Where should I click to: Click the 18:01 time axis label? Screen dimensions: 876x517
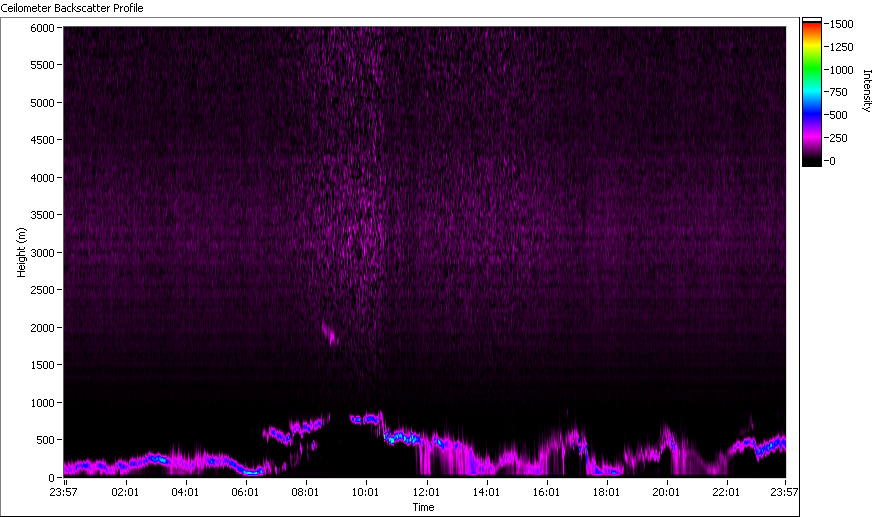click(x=606, y=492)
